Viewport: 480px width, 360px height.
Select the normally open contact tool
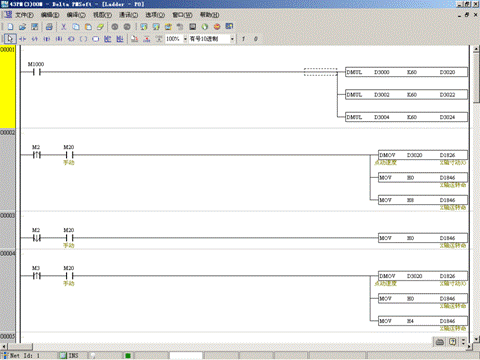point(23,39)
